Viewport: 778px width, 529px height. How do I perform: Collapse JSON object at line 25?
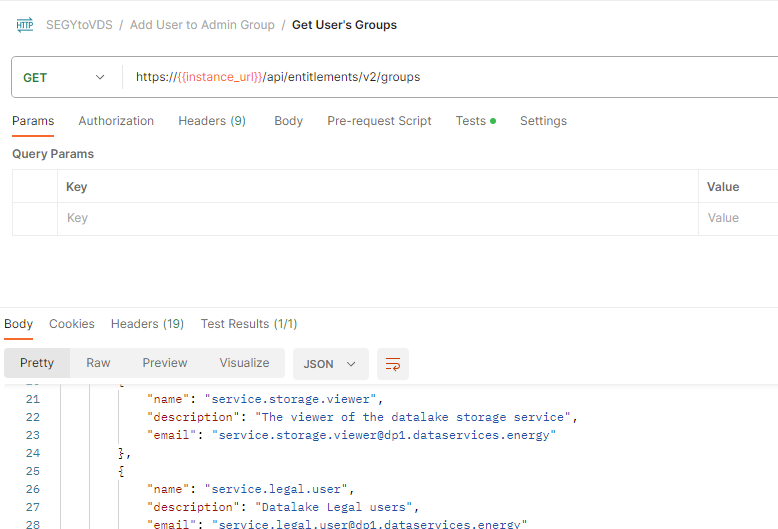click(x=121, y=471)
